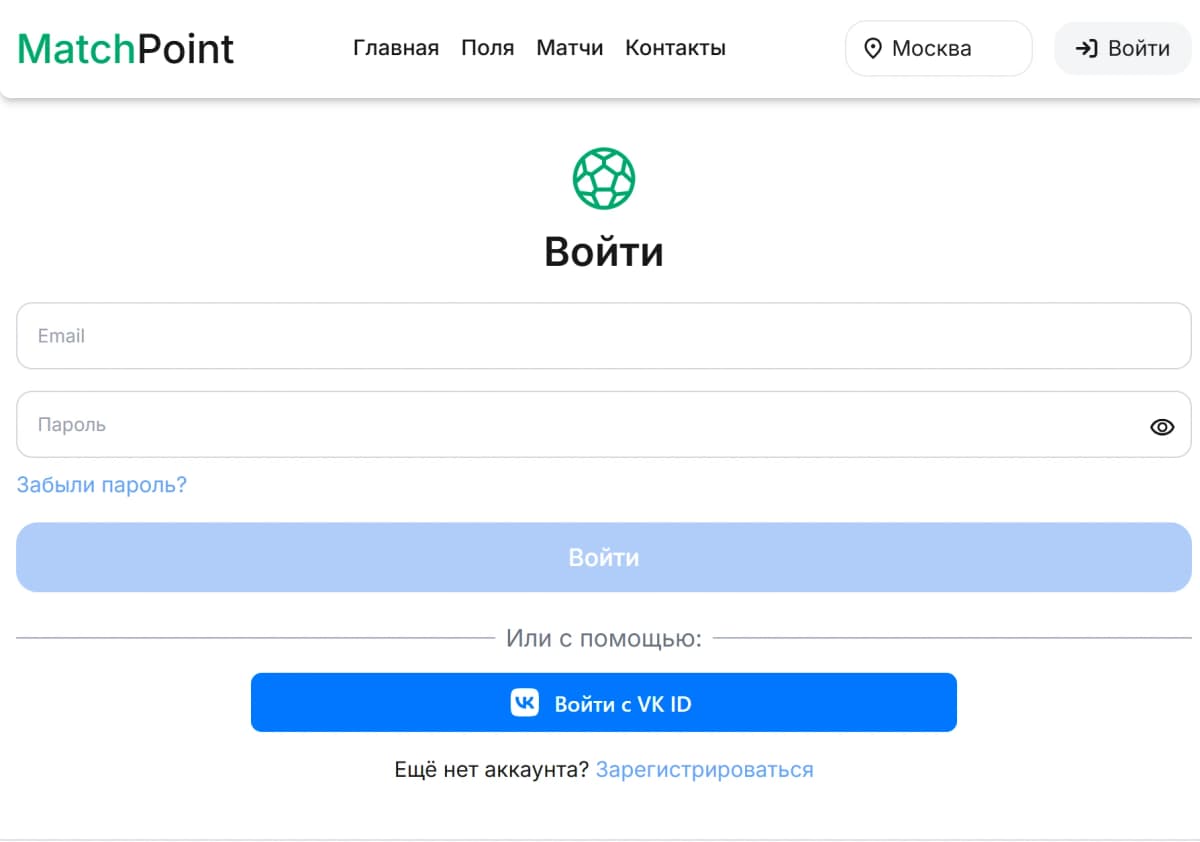
Task: Click the sign-in arrow icon in header
Action: [1086, 48]
